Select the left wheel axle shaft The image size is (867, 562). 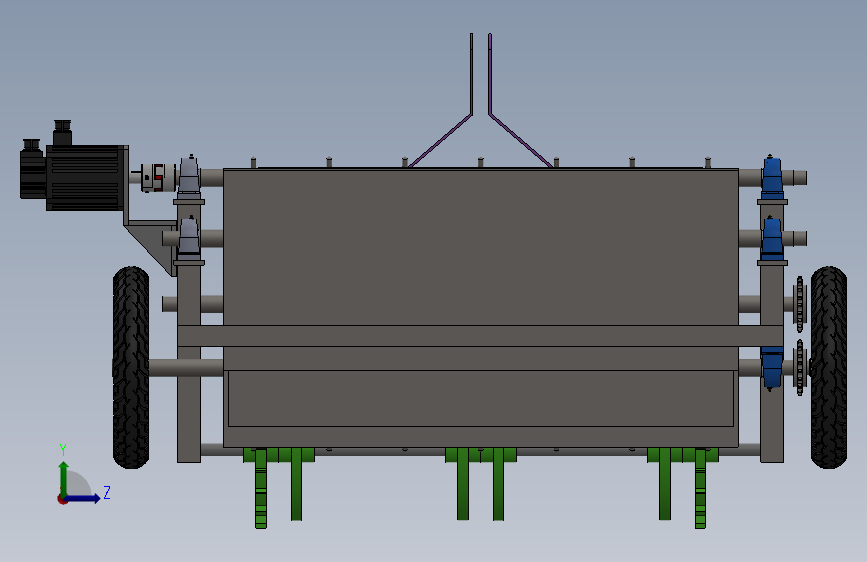click(186, 368)
